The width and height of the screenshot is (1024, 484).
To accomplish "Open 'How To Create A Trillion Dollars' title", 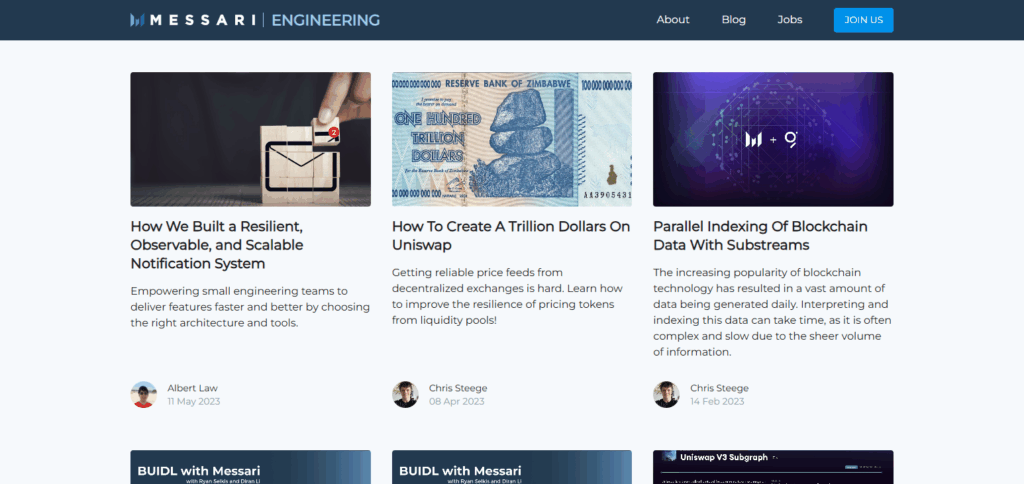I will (511, 236).
